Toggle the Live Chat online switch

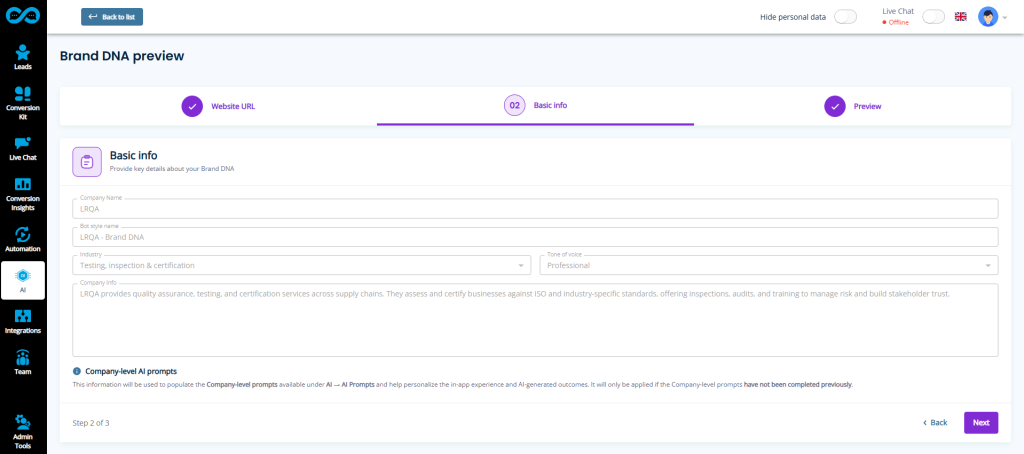[933, 17]
